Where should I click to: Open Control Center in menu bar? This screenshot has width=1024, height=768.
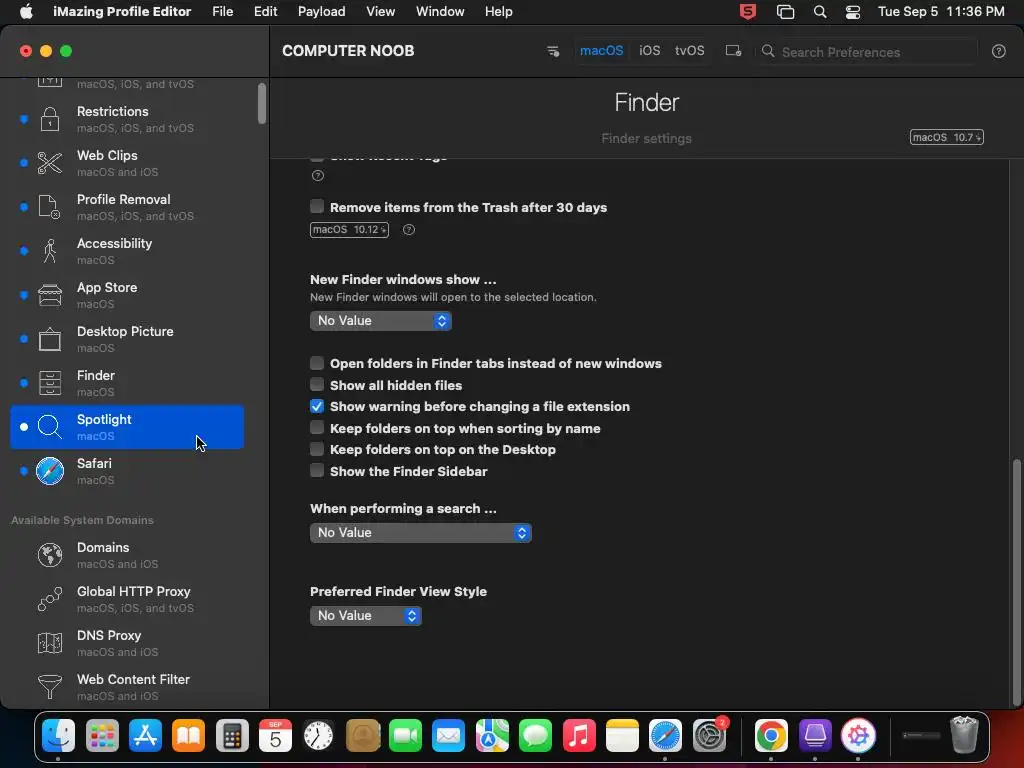852,12
